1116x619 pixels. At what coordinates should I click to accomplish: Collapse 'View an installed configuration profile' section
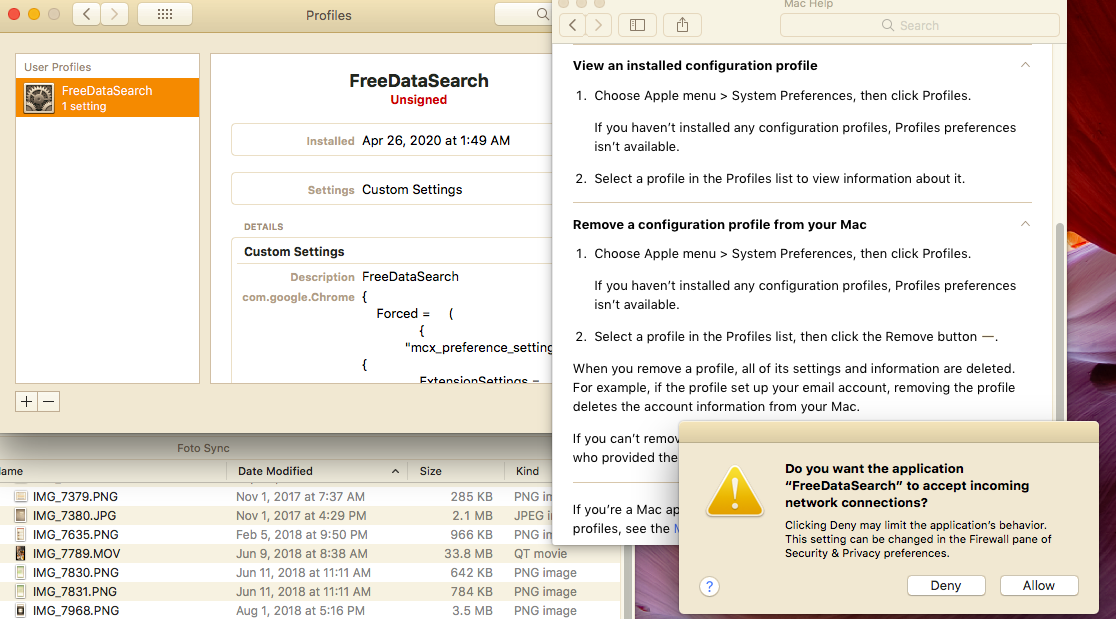click(1025, 65)
